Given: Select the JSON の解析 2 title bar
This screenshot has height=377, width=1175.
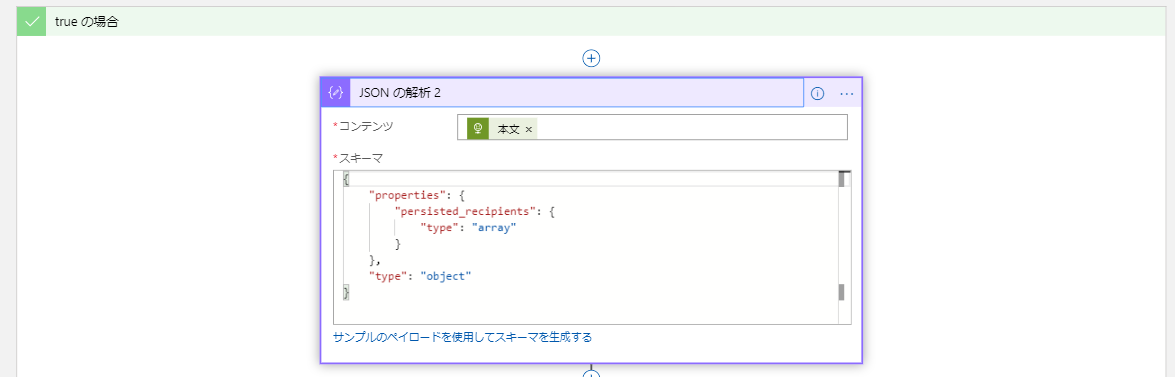Looking at the screenshot, I should pyautogui.click(x=577, y=93).
